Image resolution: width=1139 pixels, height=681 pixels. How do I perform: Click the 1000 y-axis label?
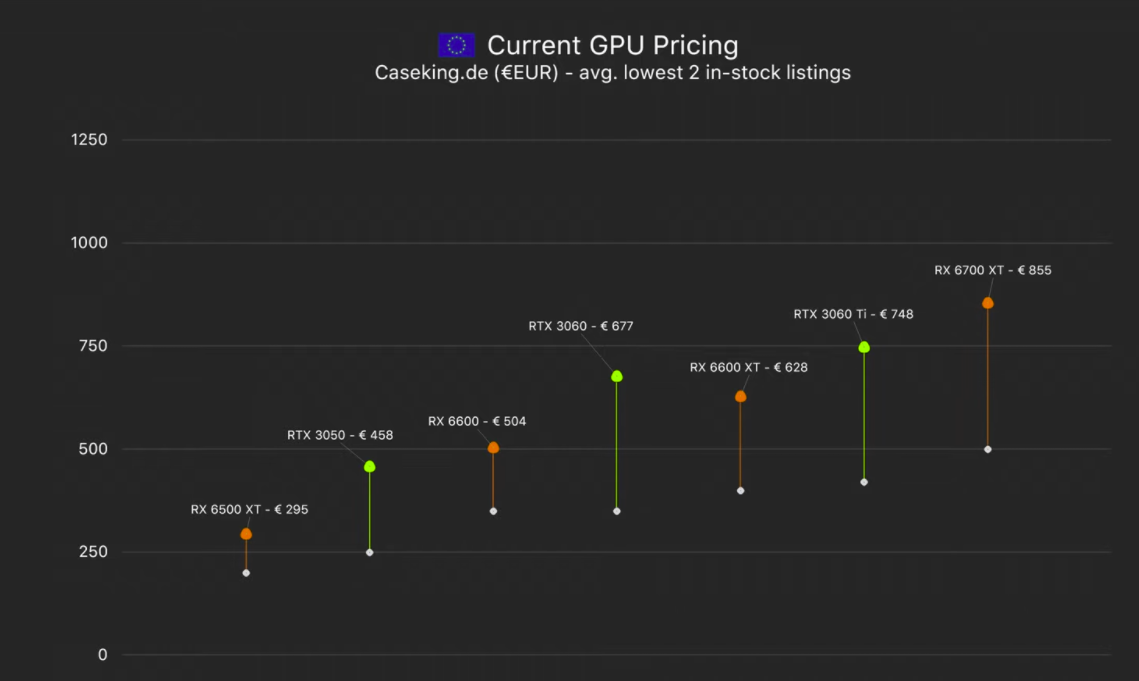tap(89, 243)
